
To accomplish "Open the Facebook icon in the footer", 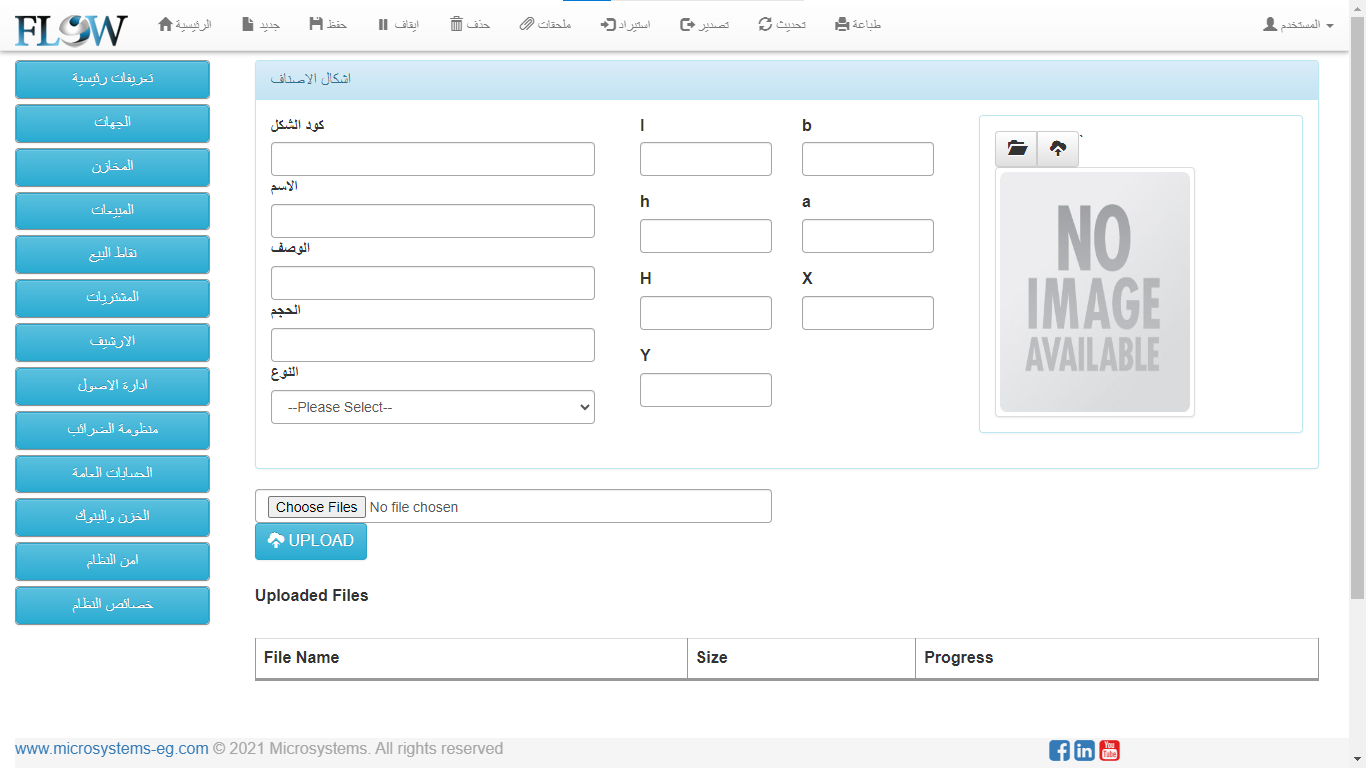I will 1059,750.
